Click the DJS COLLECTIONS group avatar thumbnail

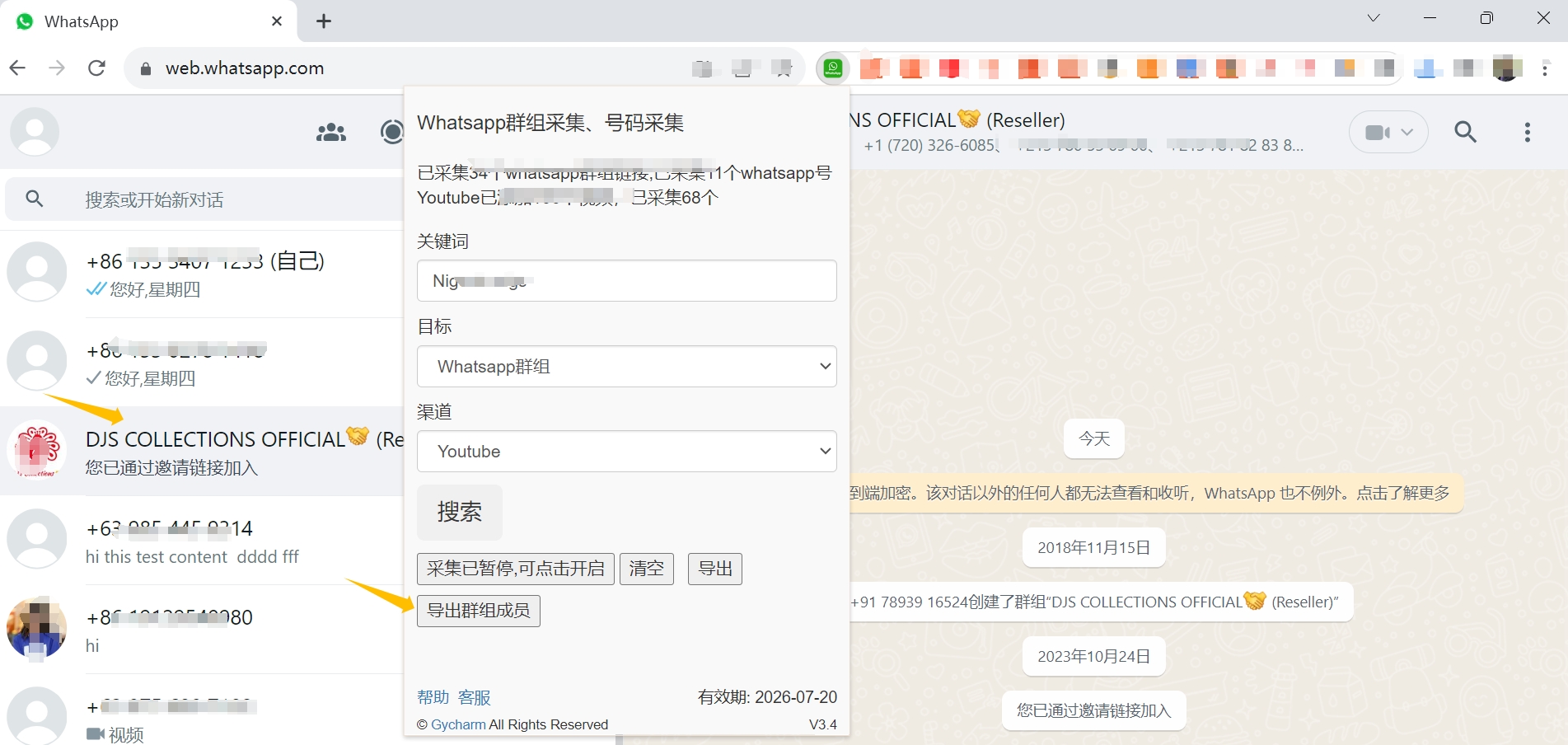(x=36, y=450)
